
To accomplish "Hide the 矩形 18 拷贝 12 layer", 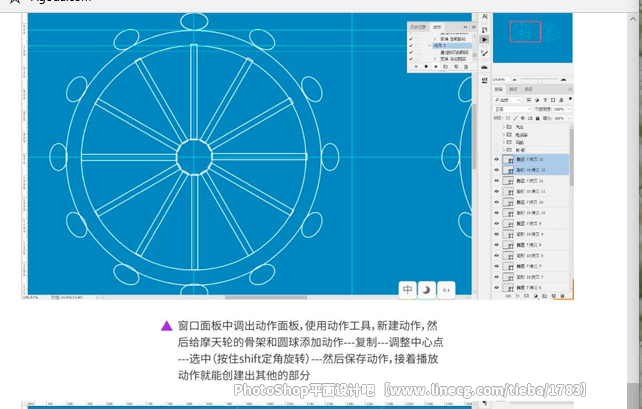I will tap(497, 170).
